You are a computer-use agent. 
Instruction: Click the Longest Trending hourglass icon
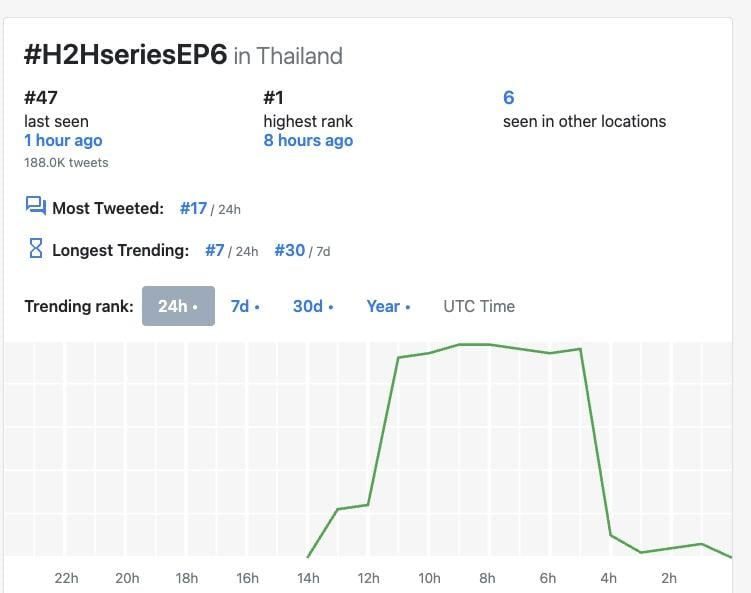pos(36,249)
